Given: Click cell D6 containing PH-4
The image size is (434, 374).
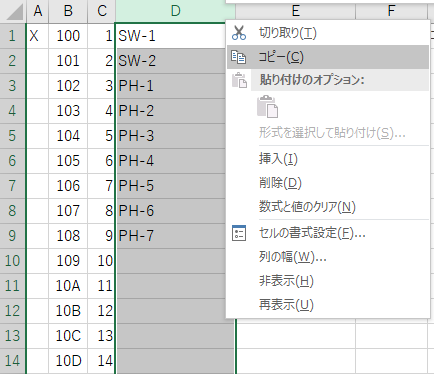Looking at the screenshot, I should point(171,161).
